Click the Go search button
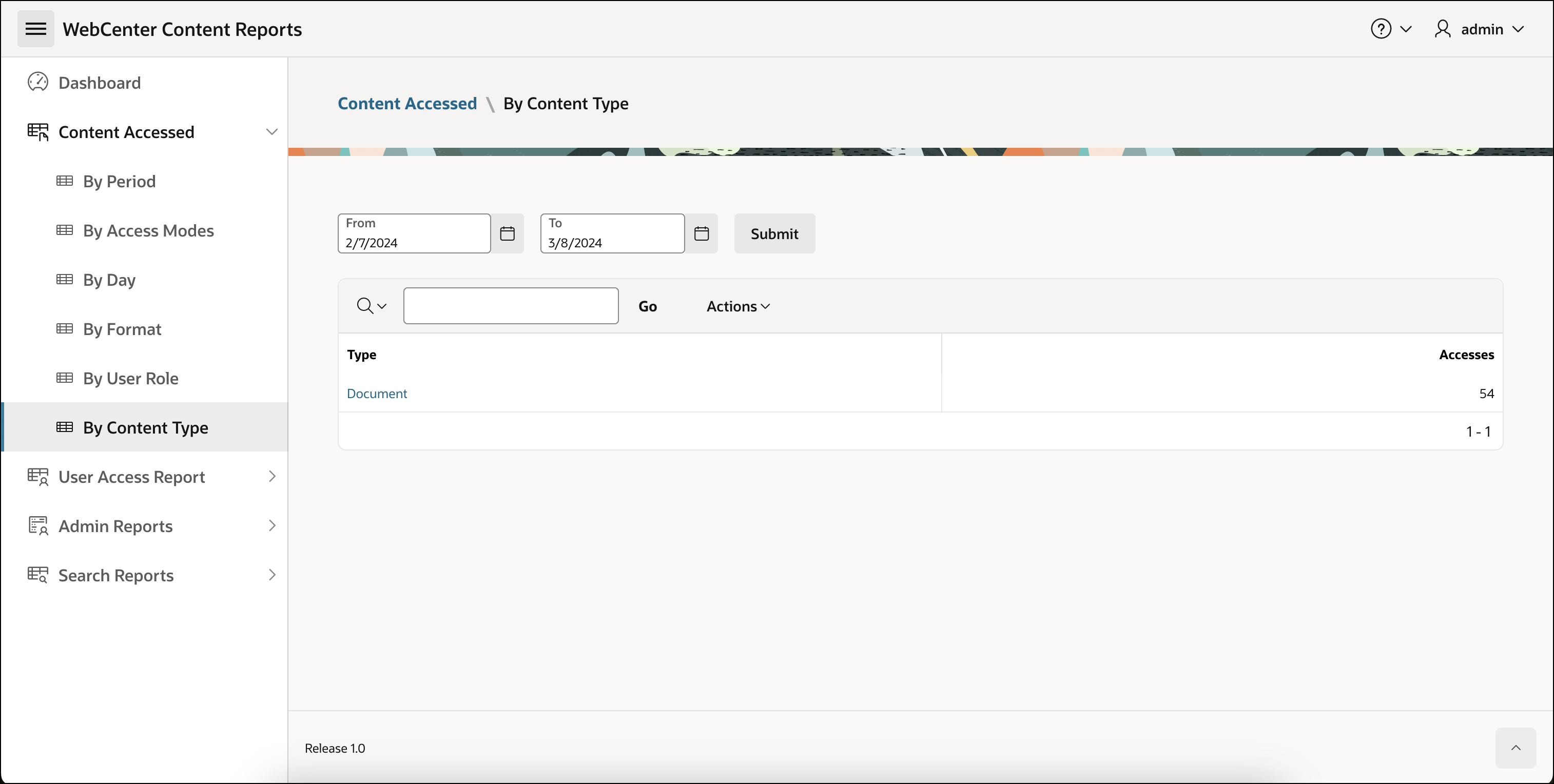Image resolution: width=1554 pixels, height=784 pixels. click(647, 306)
